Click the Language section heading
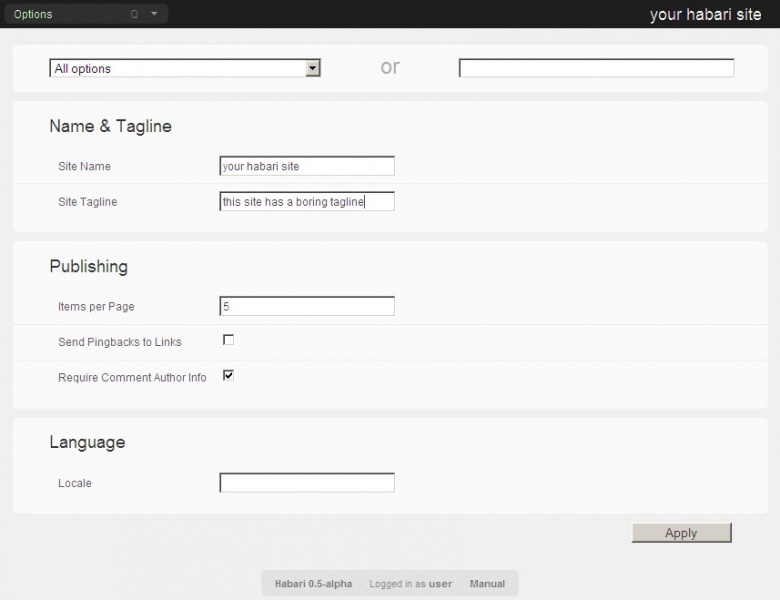 (87, 442)
